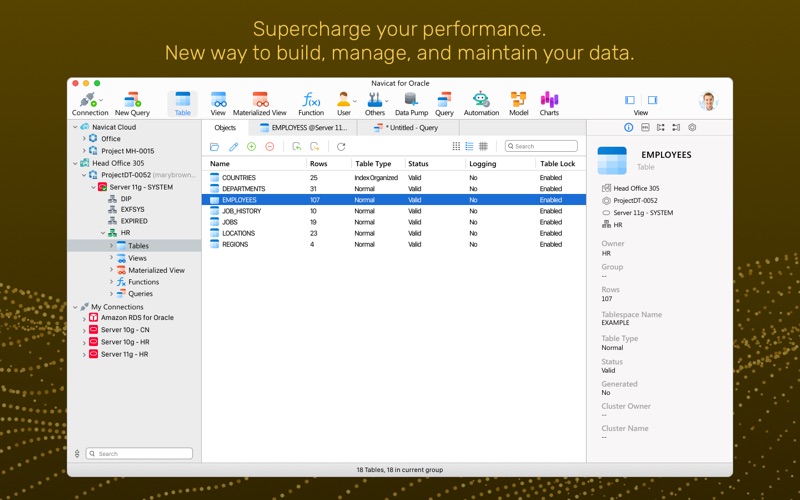
Task: Select the COUNTRIES table row
Action: (x=394, y=178)
